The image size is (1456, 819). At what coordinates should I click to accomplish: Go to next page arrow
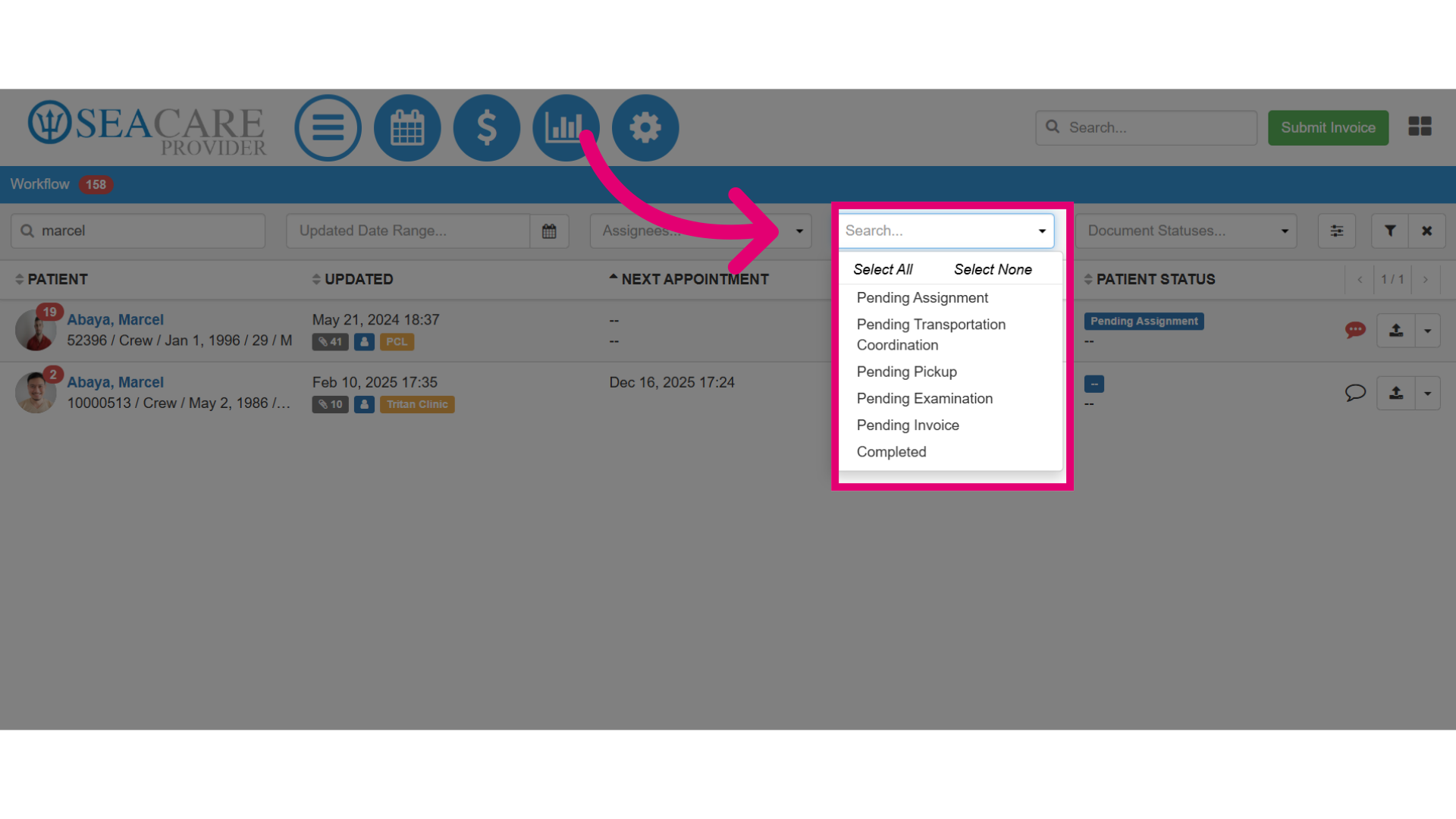click(x=1426, y=280)
